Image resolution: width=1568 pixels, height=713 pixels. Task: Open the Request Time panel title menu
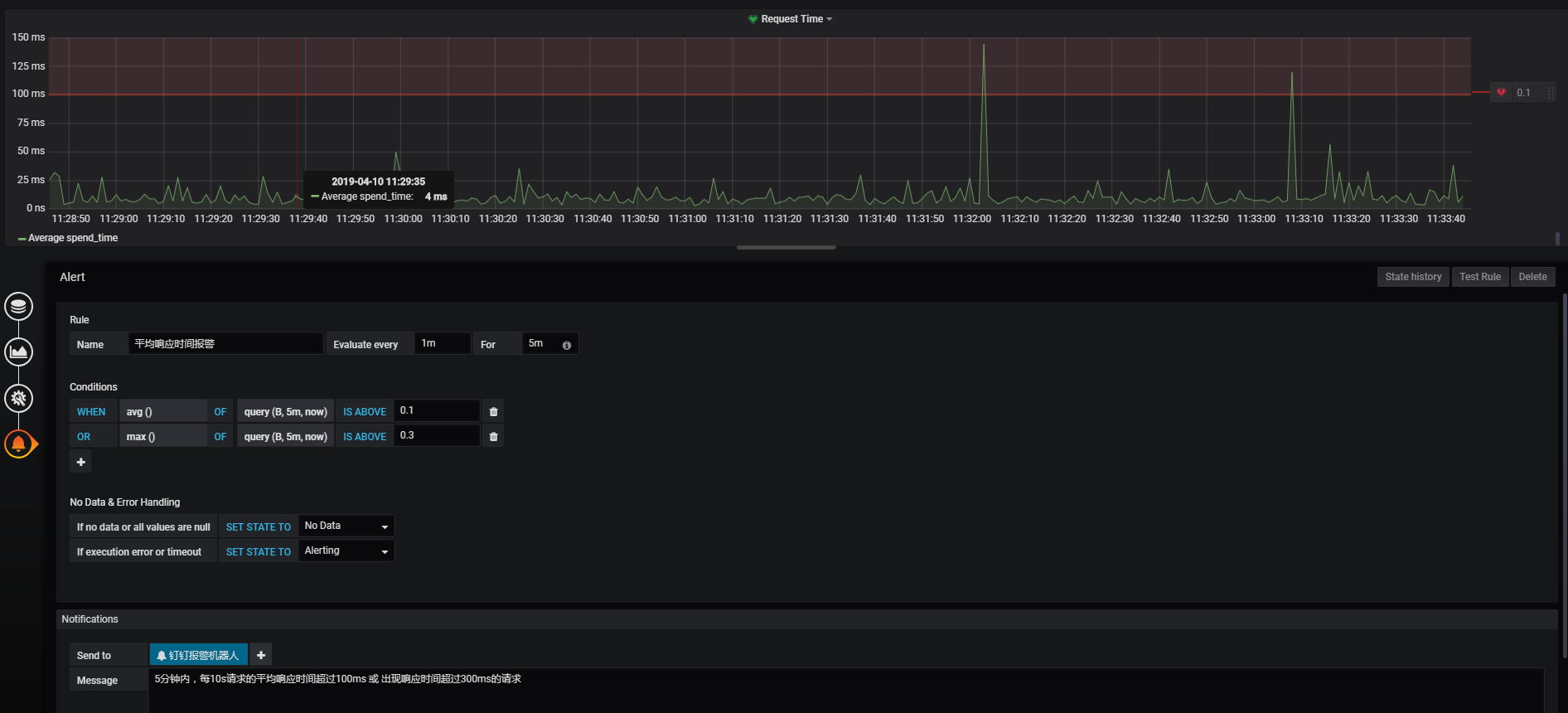tap(796, 19)
